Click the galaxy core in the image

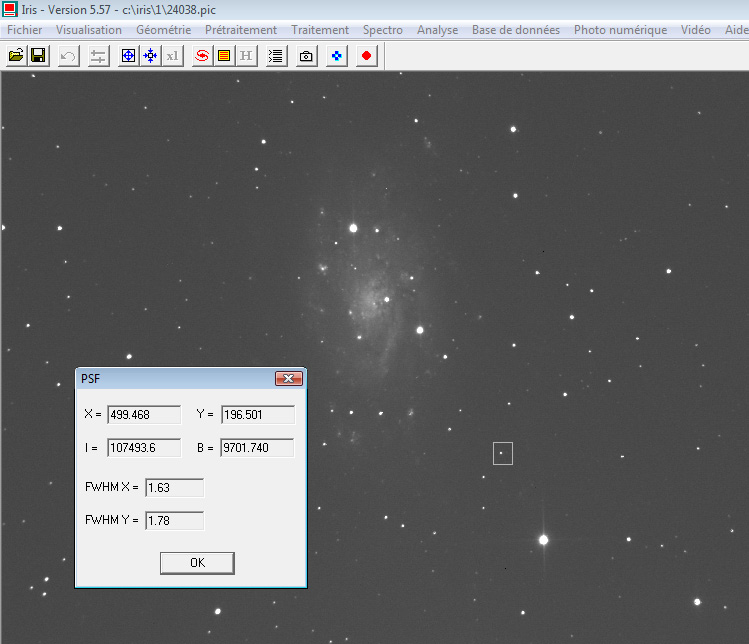(x=372, y=301)
